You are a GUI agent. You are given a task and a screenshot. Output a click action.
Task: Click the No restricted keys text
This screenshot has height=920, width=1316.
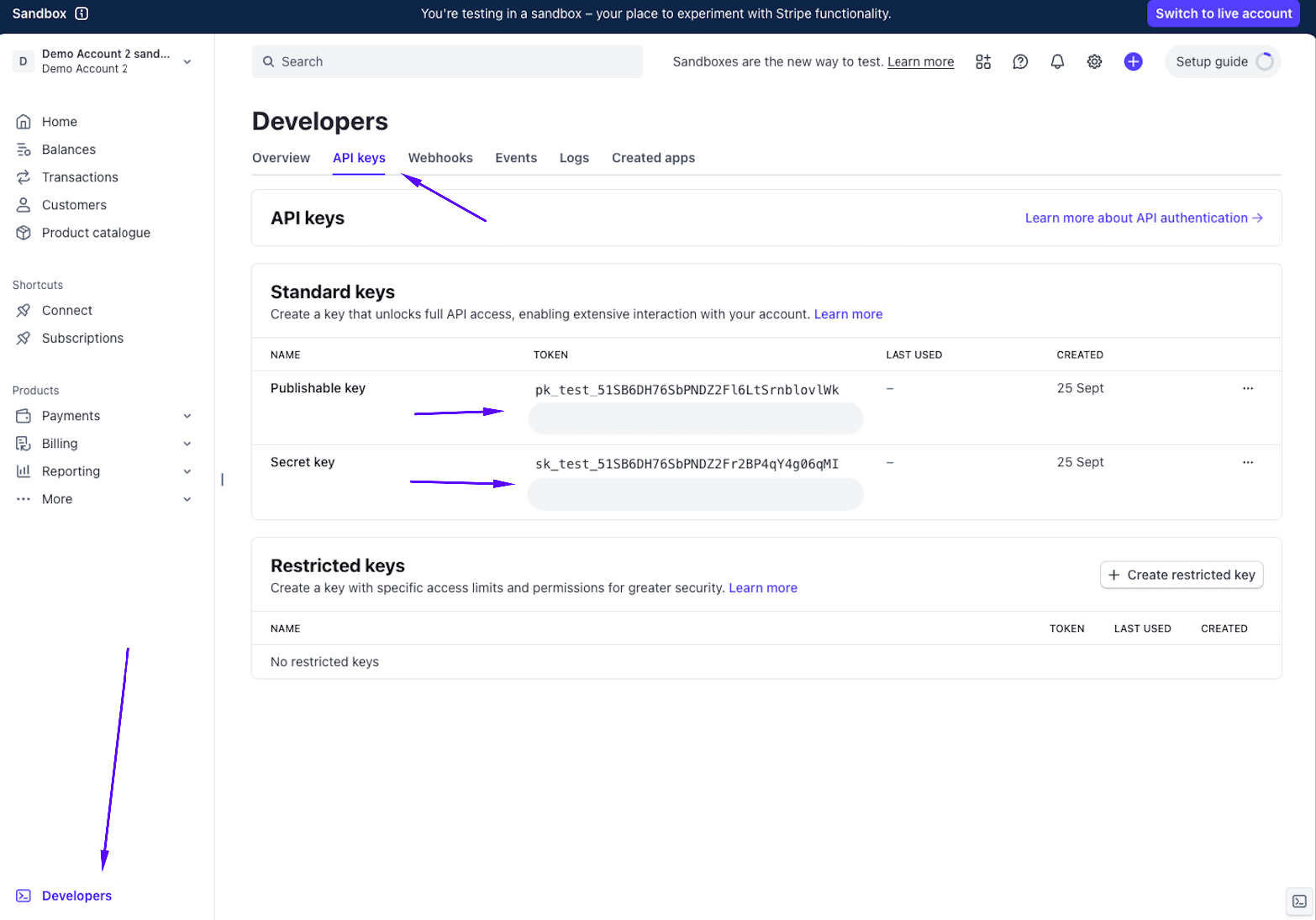click(x=324, y=662)
